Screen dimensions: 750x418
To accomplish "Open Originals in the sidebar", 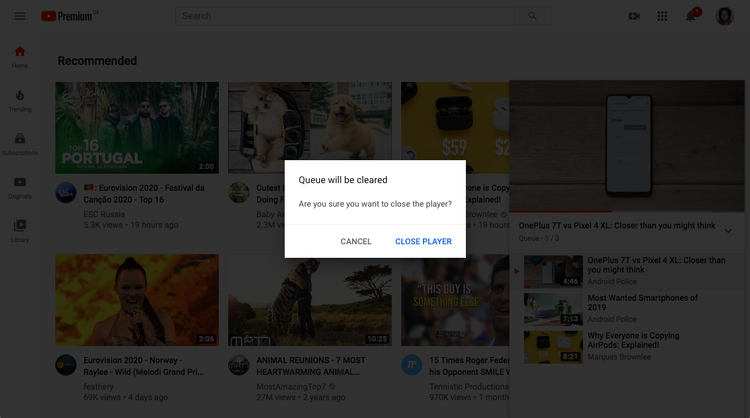I will (x=20, y=187).
